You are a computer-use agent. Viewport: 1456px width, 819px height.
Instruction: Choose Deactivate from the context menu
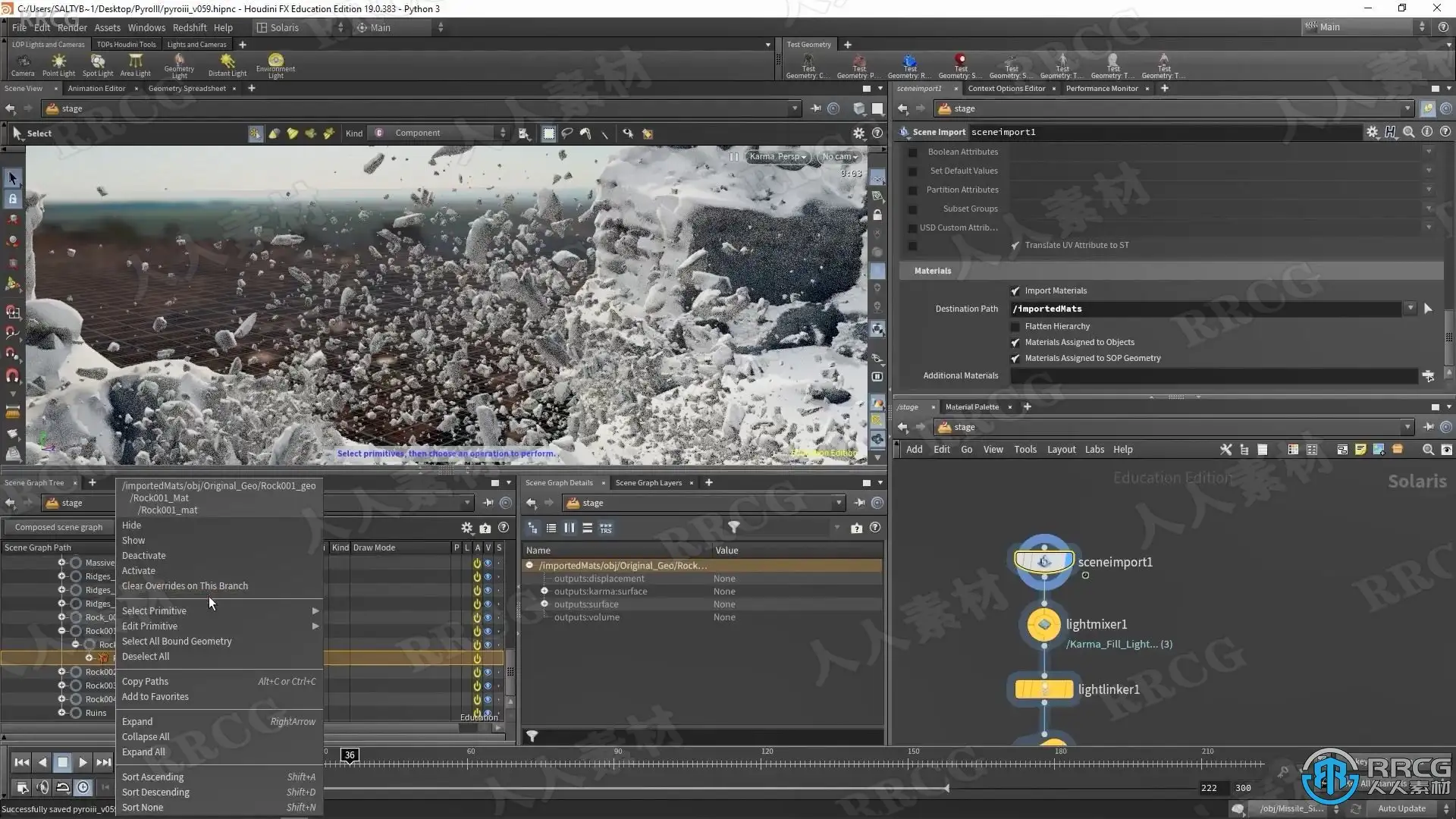[x=144, y=556]
